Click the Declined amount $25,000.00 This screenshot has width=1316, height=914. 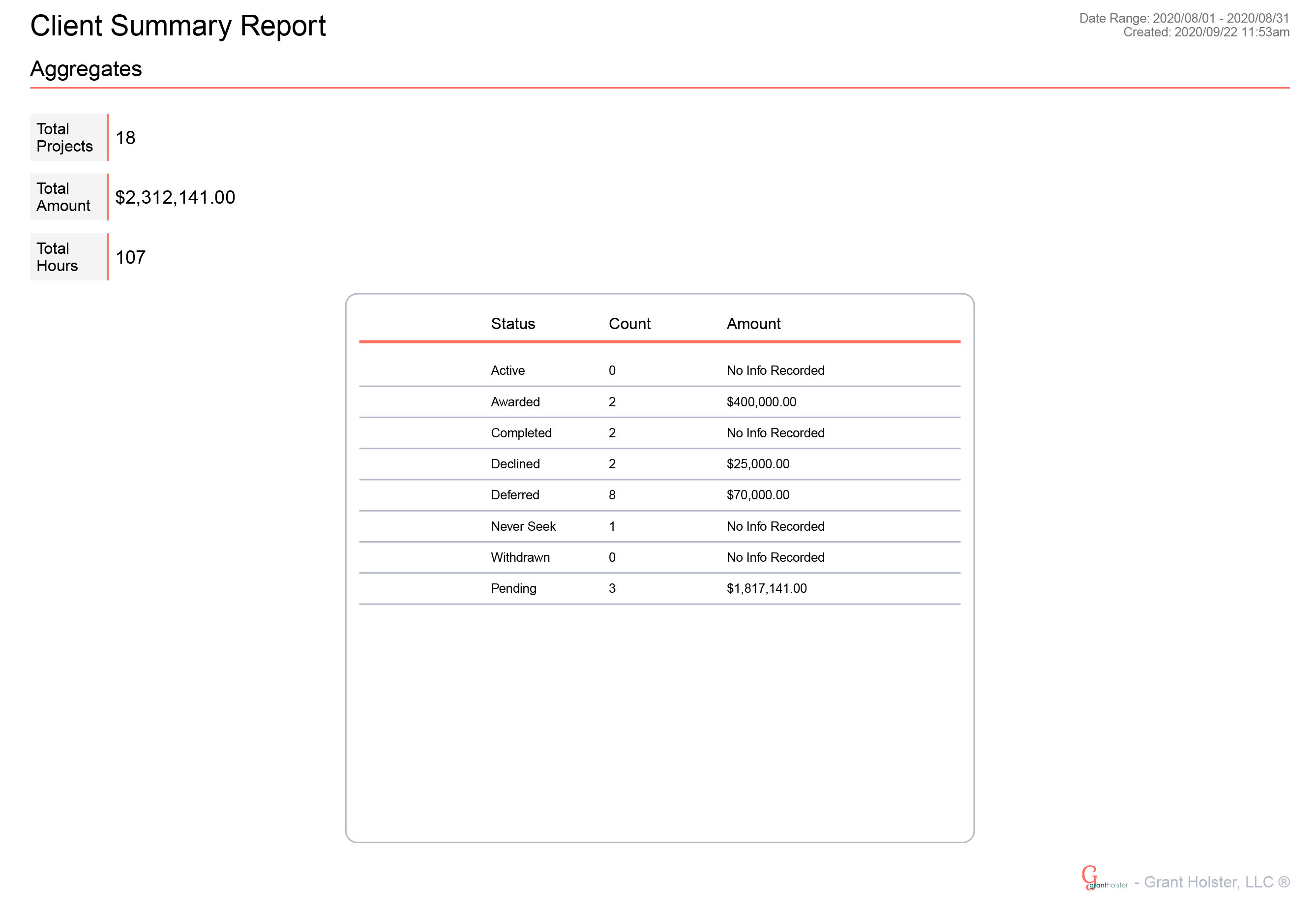pyautogui.click(x=757, y=464)
